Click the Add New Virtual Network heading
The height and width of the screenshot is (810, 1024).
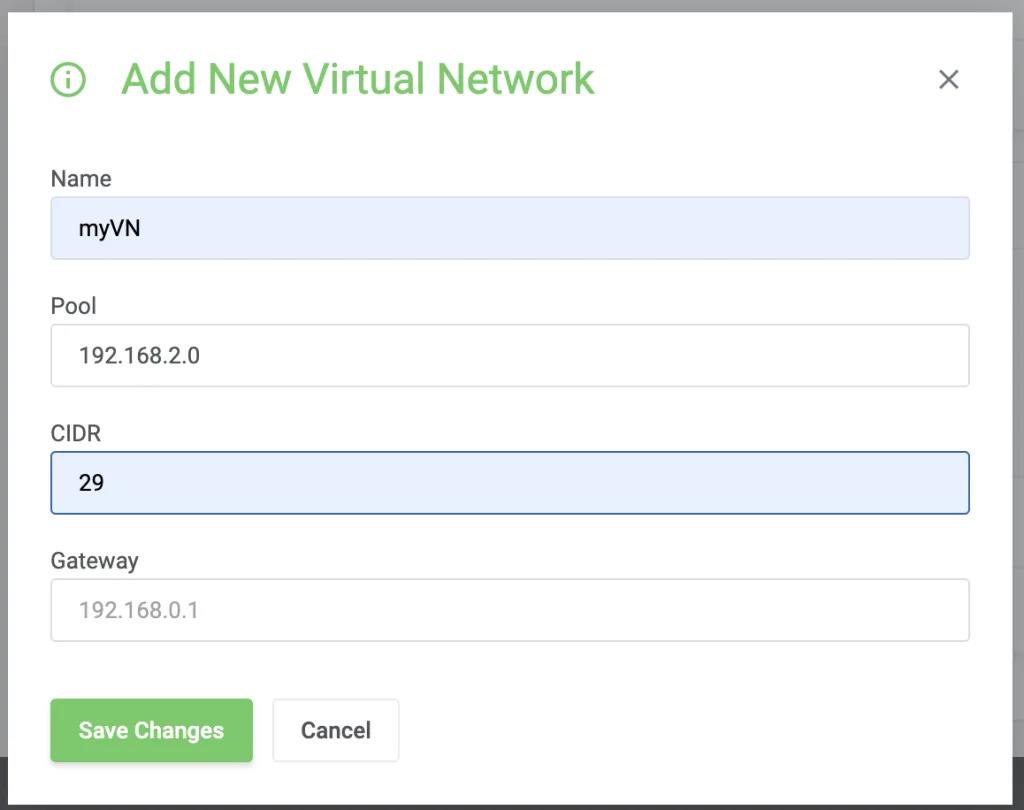tap(358, 79)
